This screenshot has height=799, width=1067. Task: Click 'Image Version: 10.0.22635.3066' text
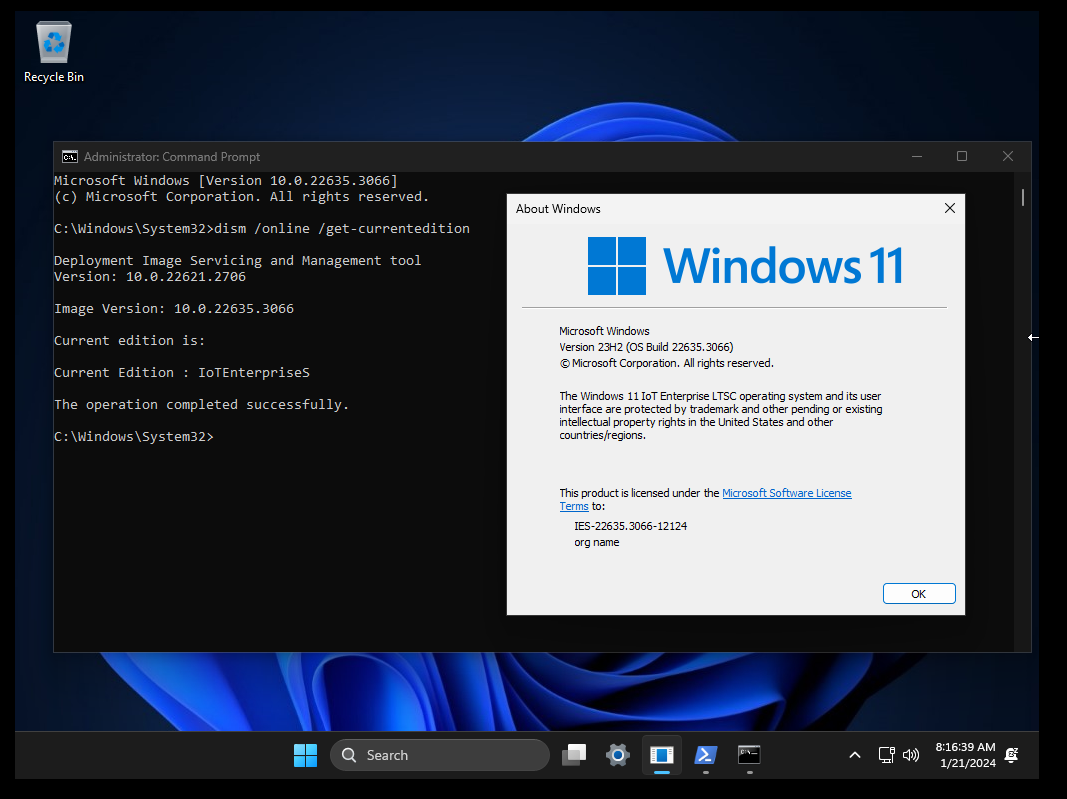point(174,308)
